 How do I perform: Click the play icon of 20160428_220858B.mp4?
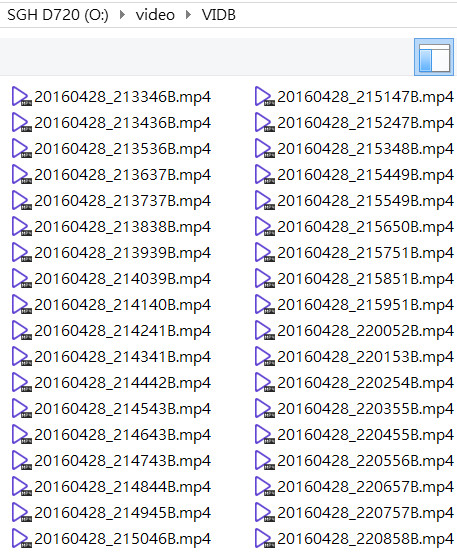click(264, 538)
